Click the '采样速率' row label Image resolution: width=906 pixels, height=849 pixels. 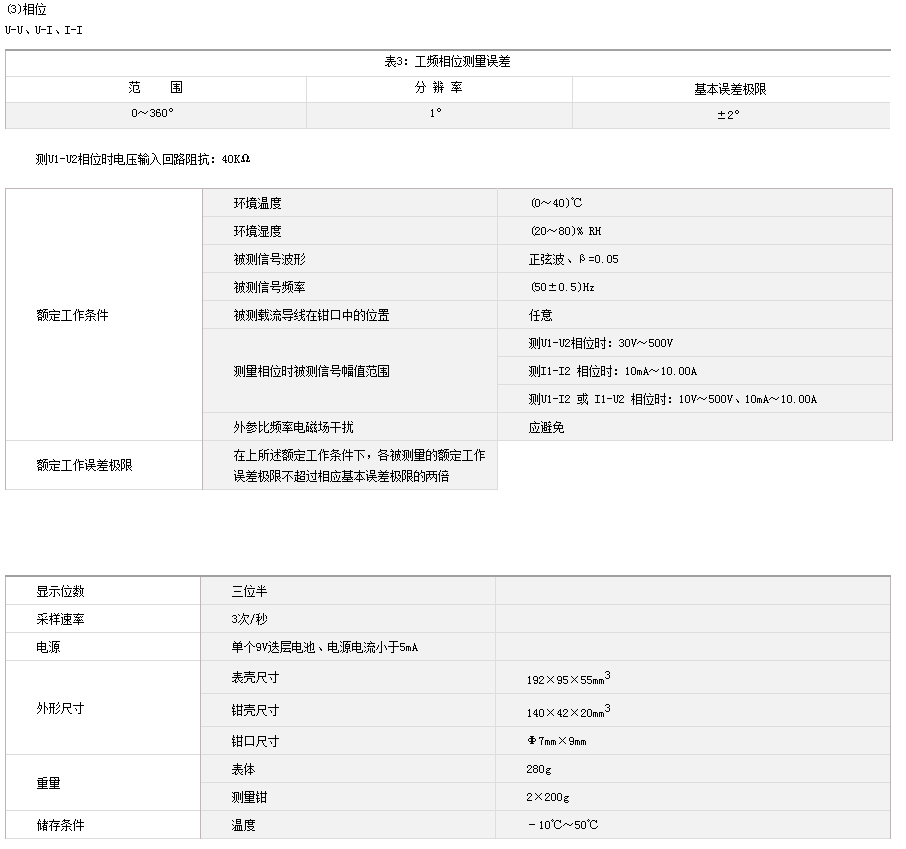coord(60,619)
